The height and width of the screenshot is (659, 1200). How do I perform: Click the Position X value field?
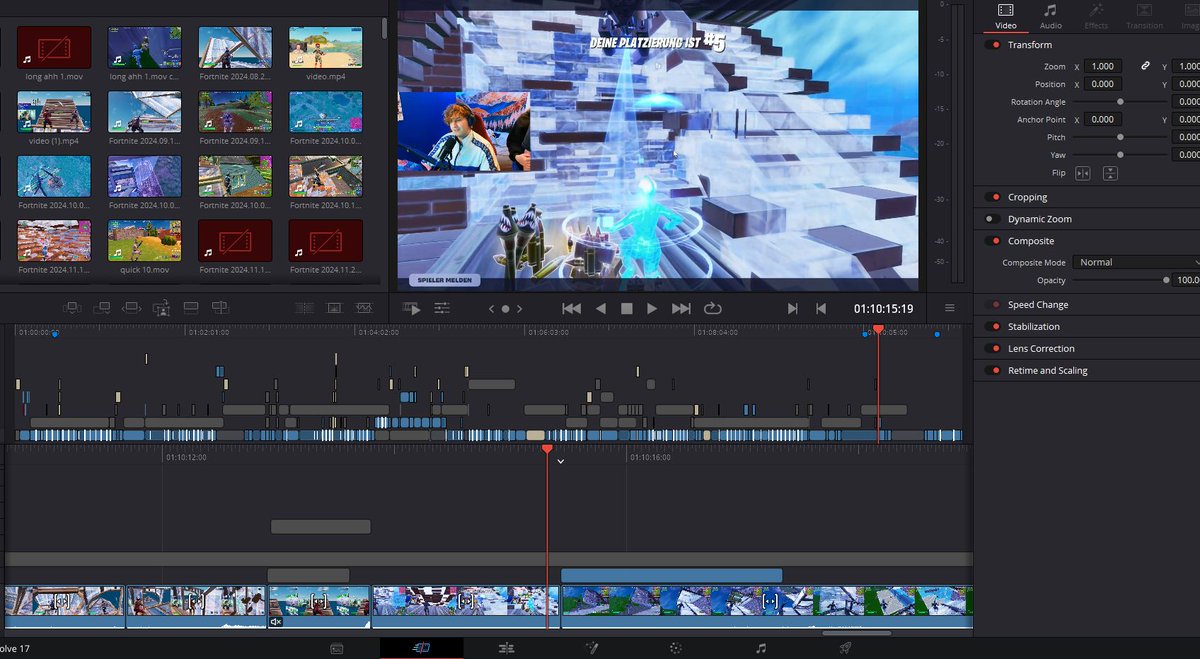tap(1102, 84)
